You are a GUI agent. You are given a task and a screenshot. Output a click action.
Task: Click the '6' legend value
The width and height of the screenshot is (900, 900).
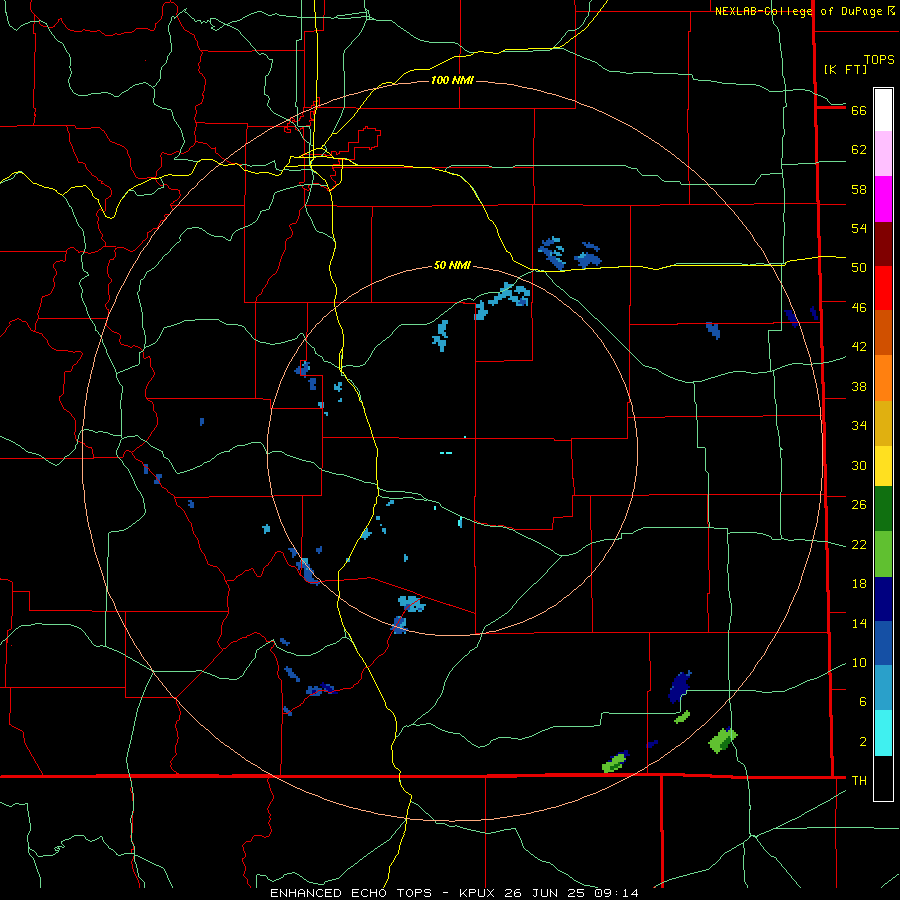(x=863, y=702)
